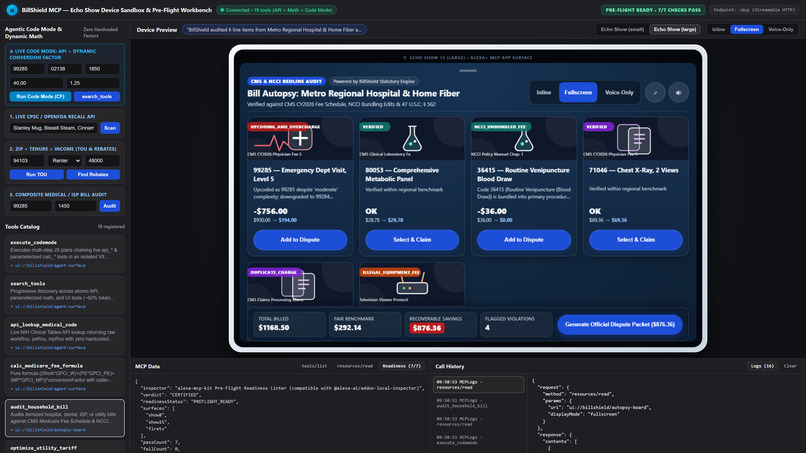
Task: Select the audit_household_bill entry in Call History
Action: click(x=479, y=403)
